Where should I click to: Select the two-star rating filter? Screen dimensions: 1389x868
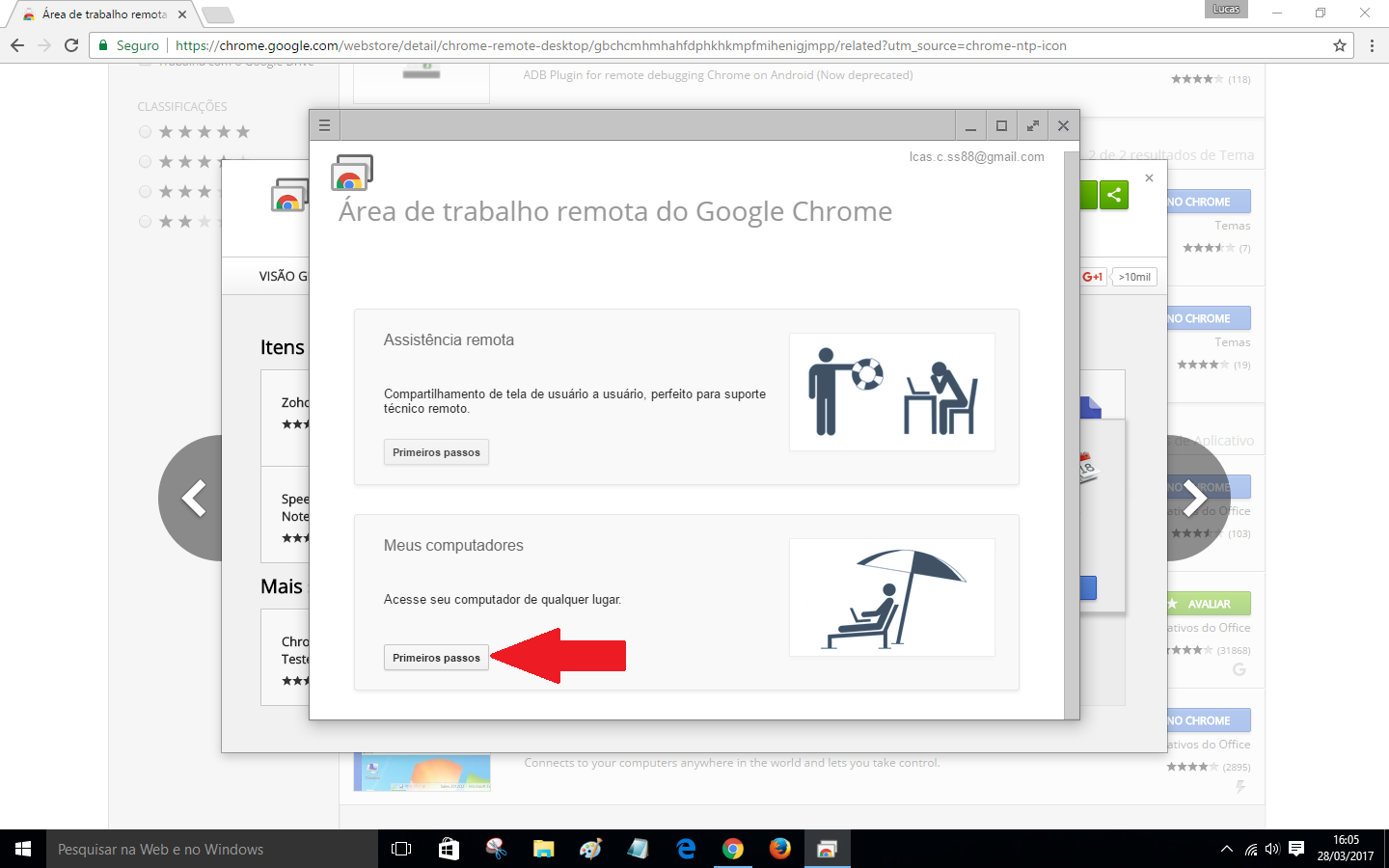pos(145,222)
